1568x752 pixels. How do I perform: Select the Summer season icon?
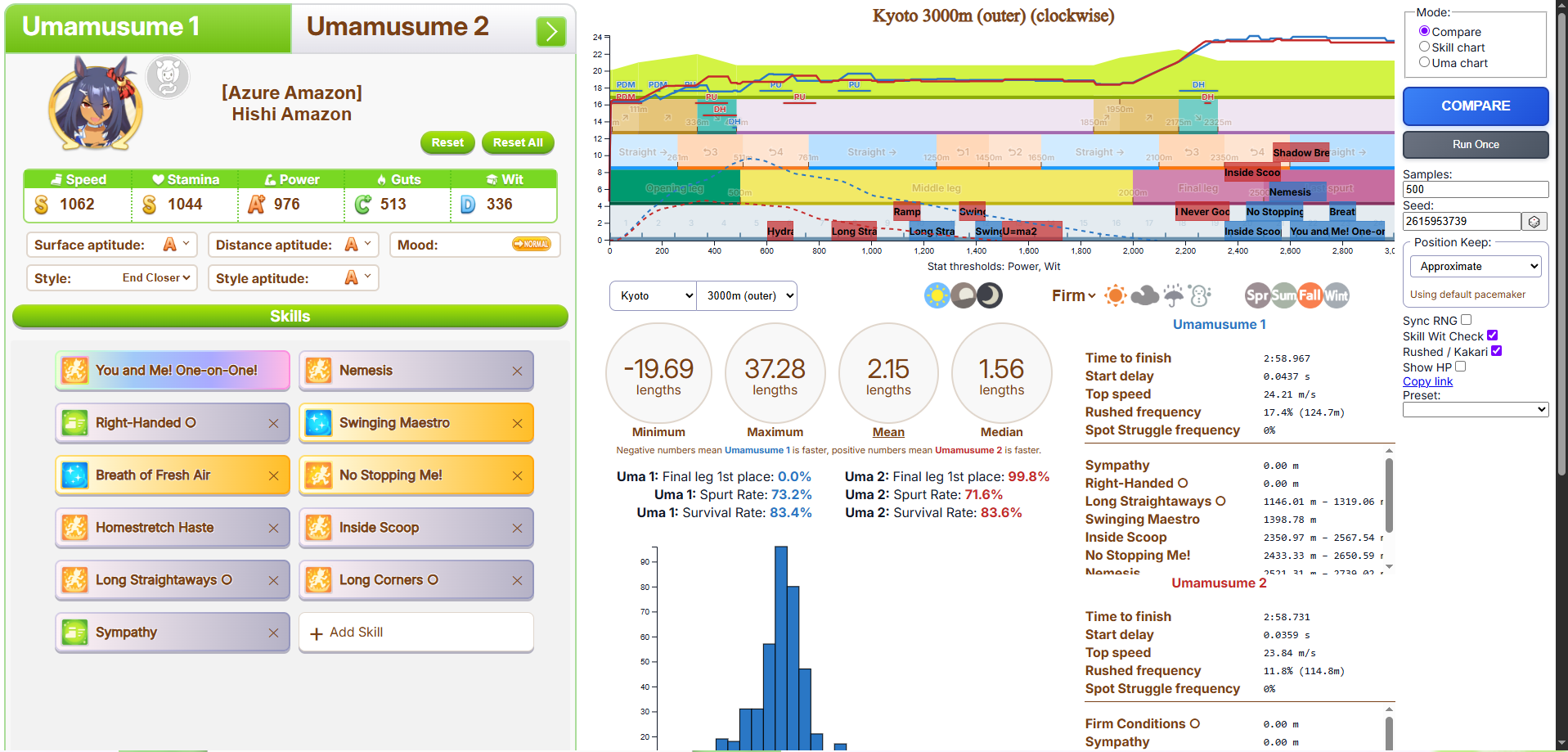[1283, 295]
